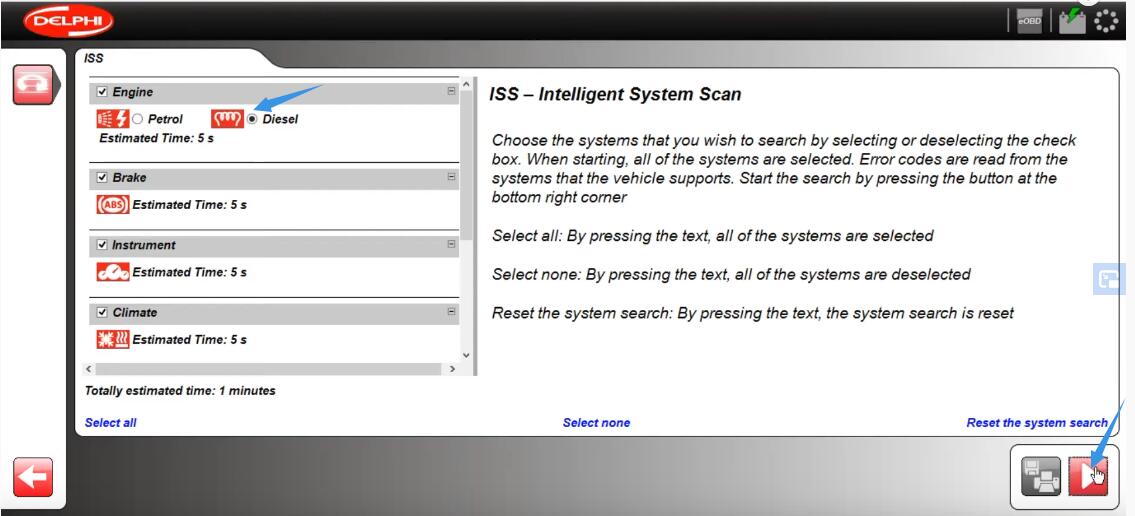Click the Climate section header label
This screenshot has height=516, width=1135.
[135, 312]
